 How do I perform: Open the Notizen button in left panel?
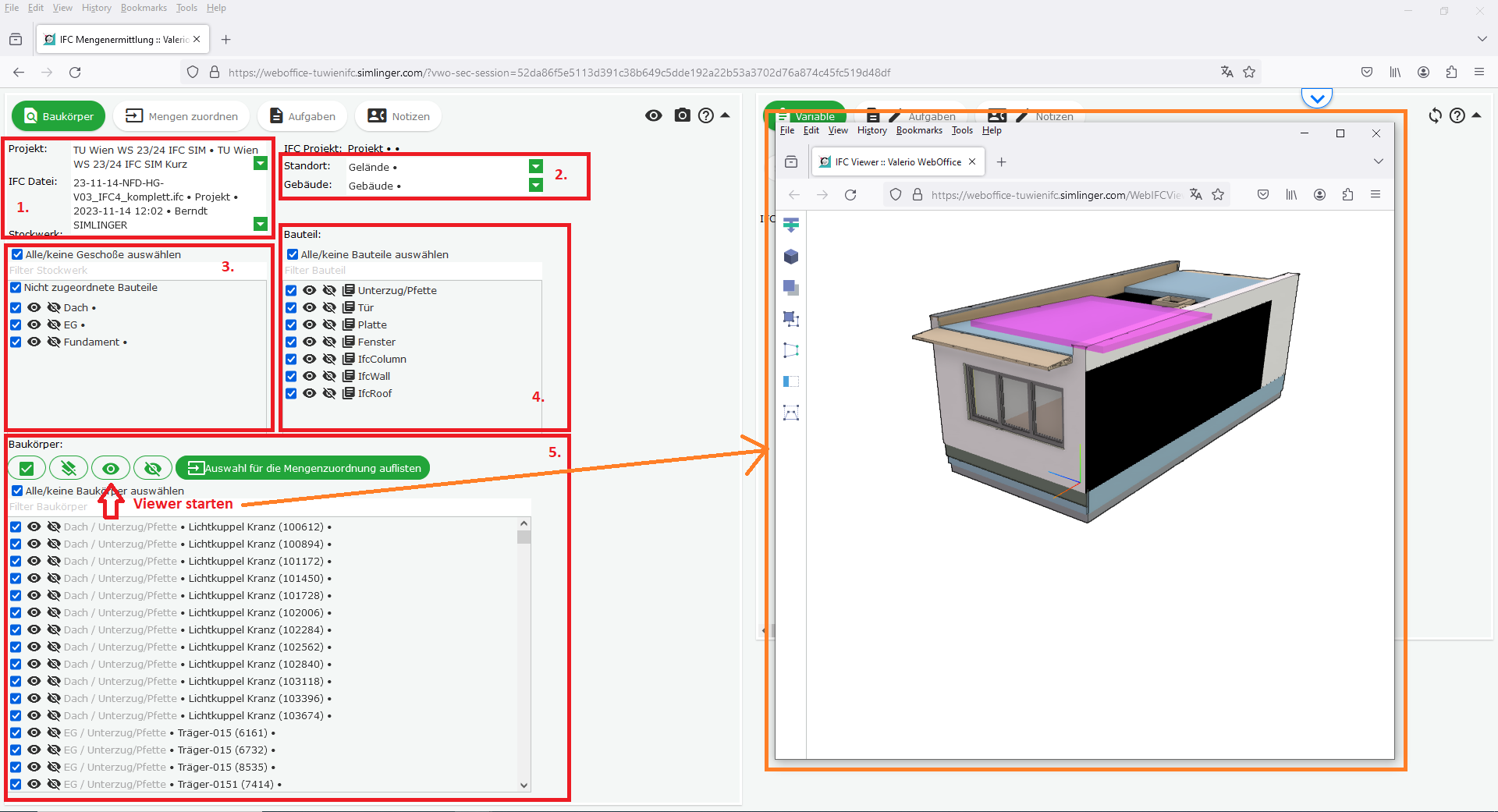398,116
